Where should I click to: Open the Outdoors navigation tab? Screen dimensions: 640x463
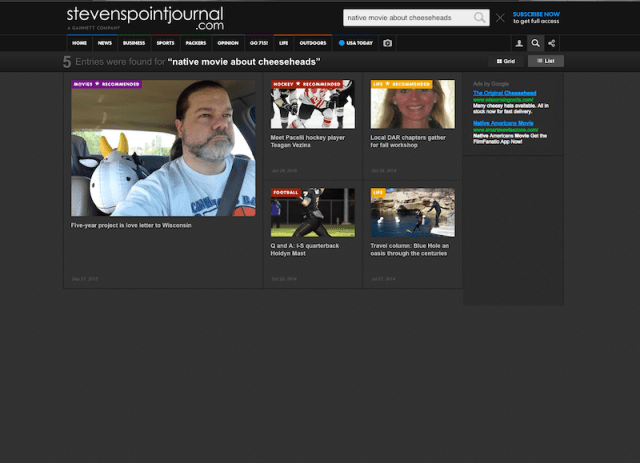click(x=313, y=43)
